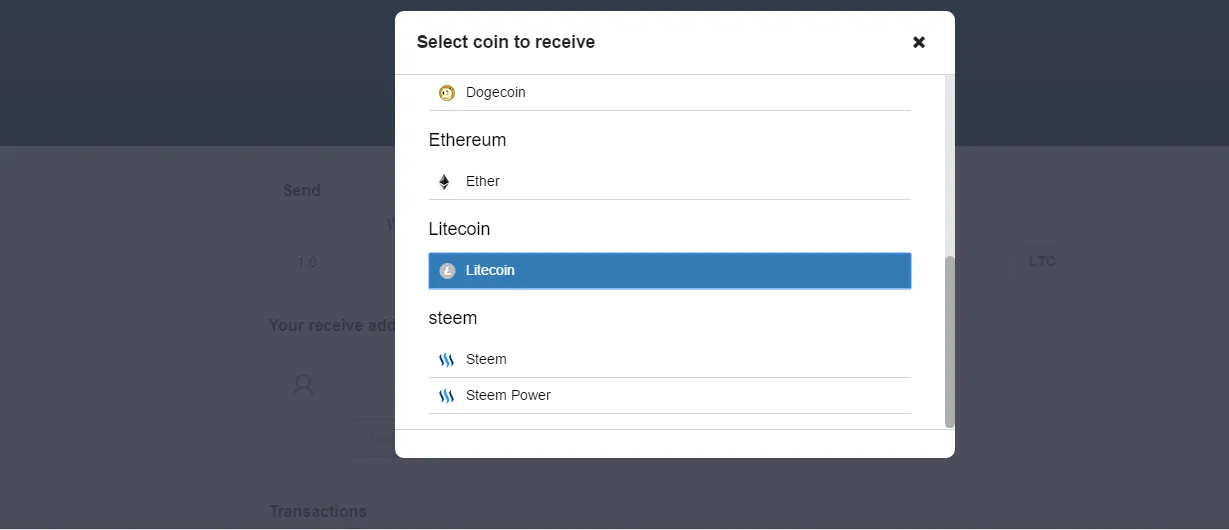Pick Steem from the list
The image size is (1229, 530).
tap(670, 360)
